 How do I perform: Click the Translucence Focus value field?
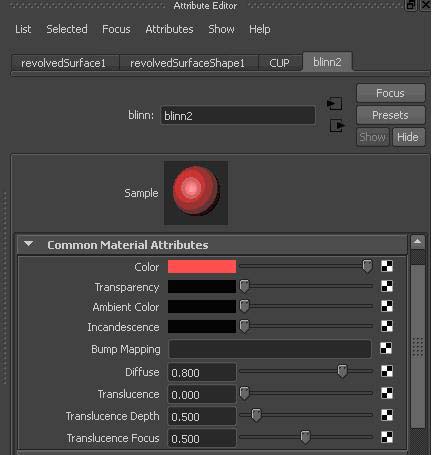pos(202,438)
